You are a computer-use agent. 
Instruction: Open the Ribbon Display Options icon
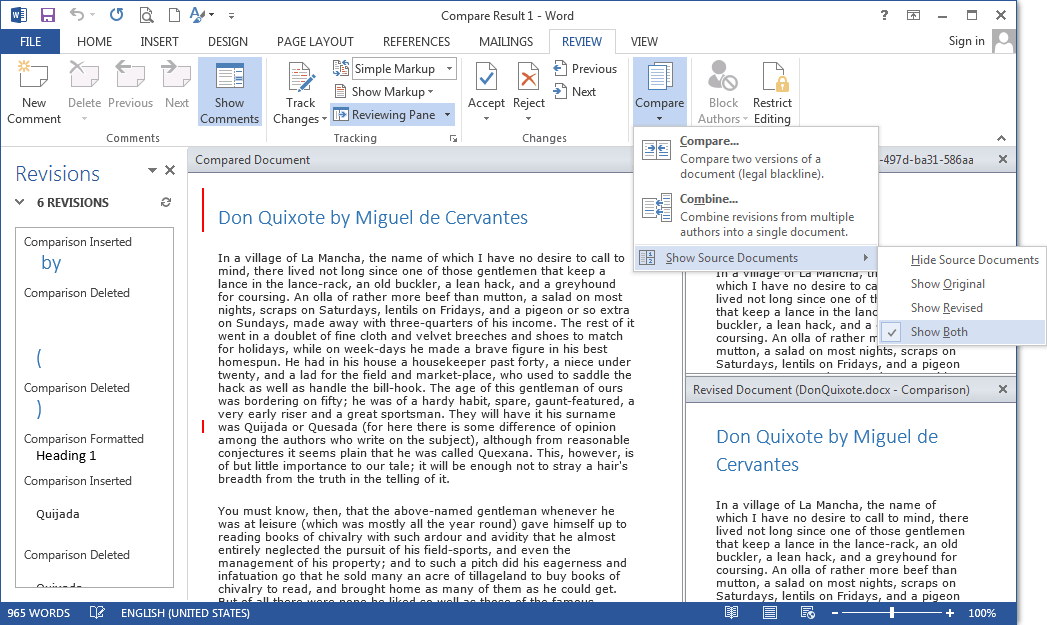click(913, 15)
